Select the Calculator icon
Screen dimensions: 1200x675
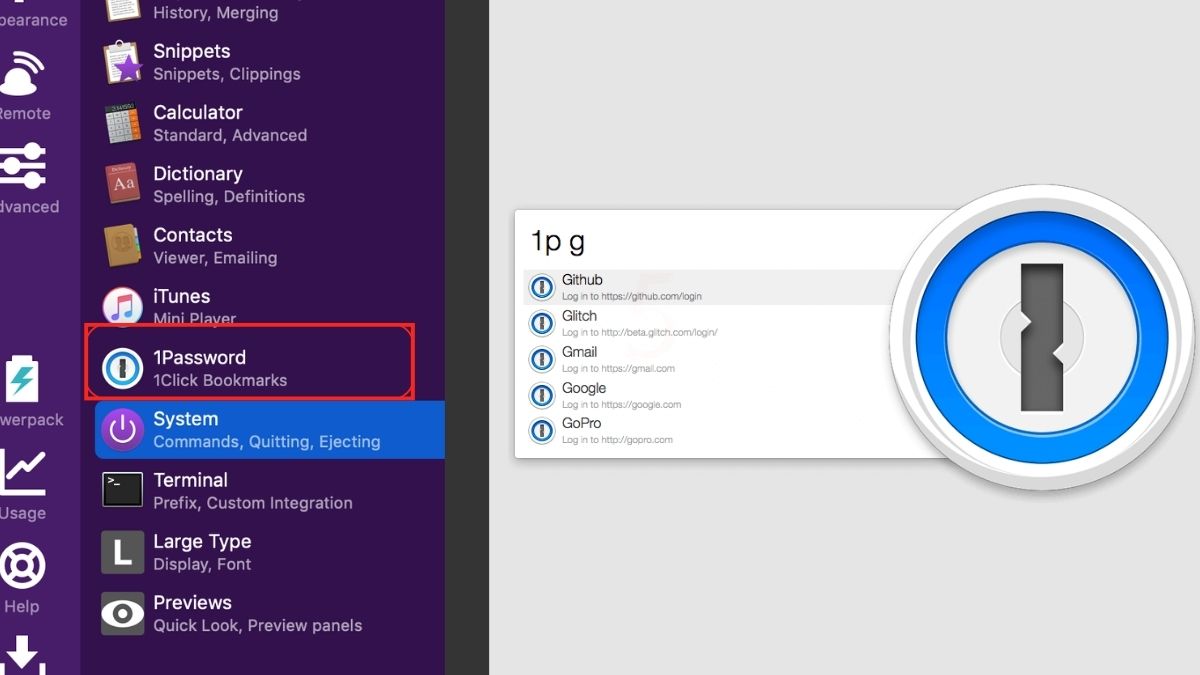(x=123, y=123)
